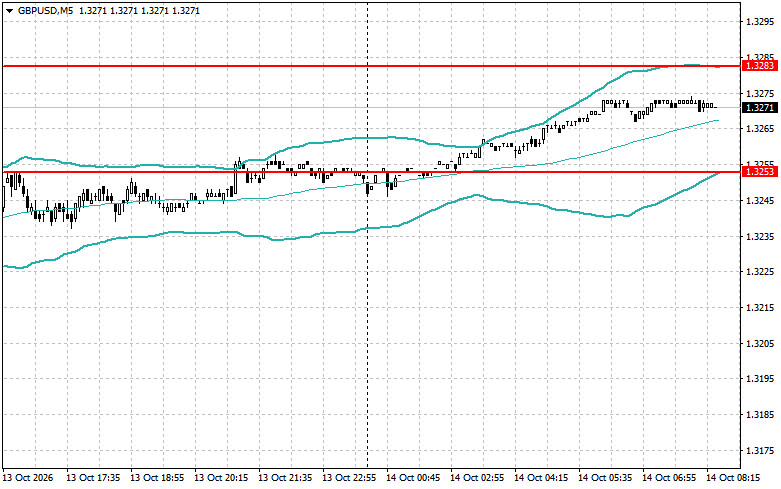
Task: Click the 1.3295 price scale value
Action: tap(760, 22)
